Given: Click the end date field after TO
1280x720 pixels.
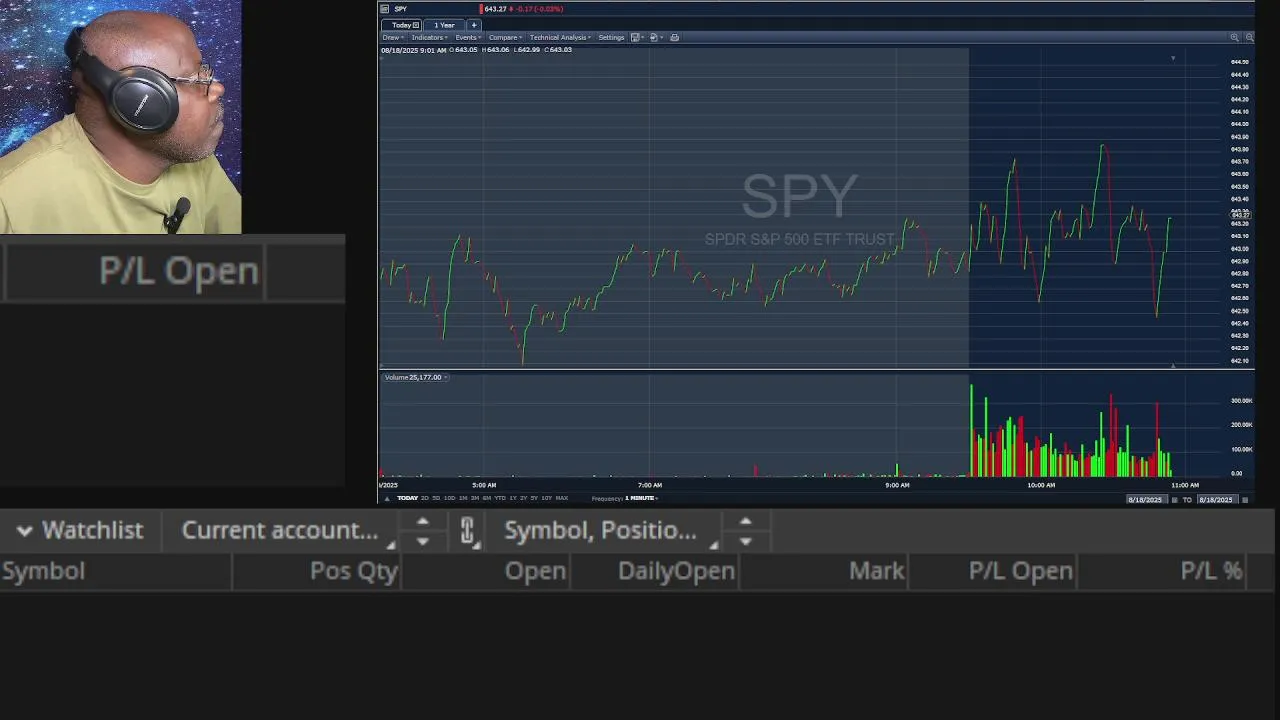Looking at the screenshot, I should (x=1217, y=500).
